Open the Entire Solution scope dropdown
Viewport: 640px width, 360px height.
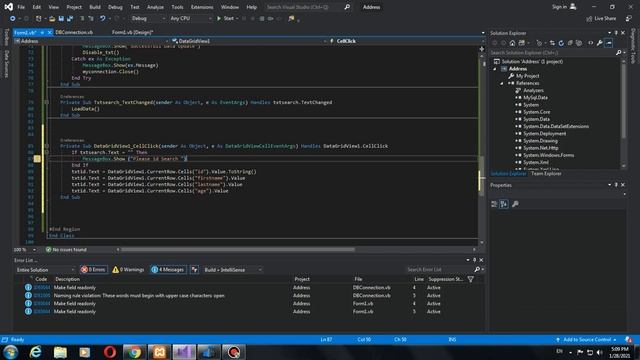point(45,270)
